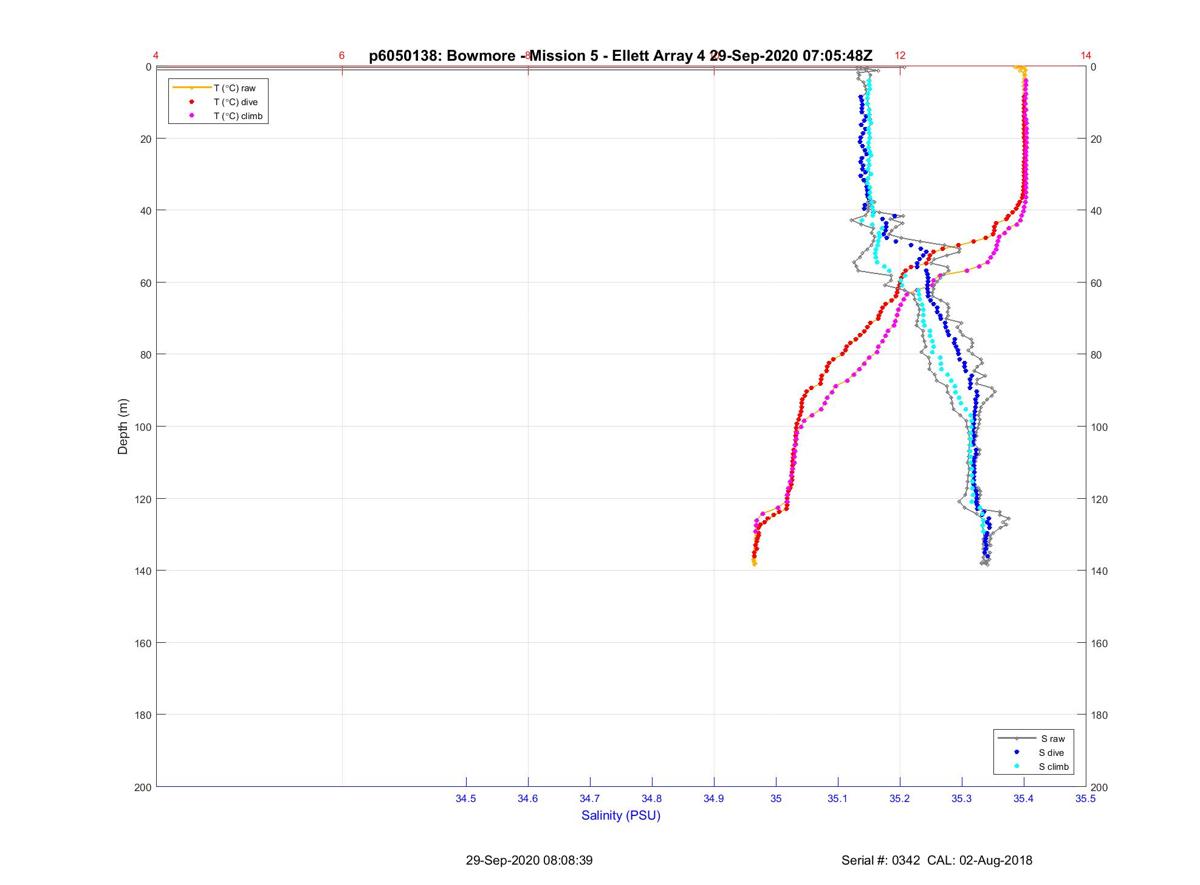Click the 34.8 salinity tick label
The width and height of the screenshot is (1200, 885).
652,798
